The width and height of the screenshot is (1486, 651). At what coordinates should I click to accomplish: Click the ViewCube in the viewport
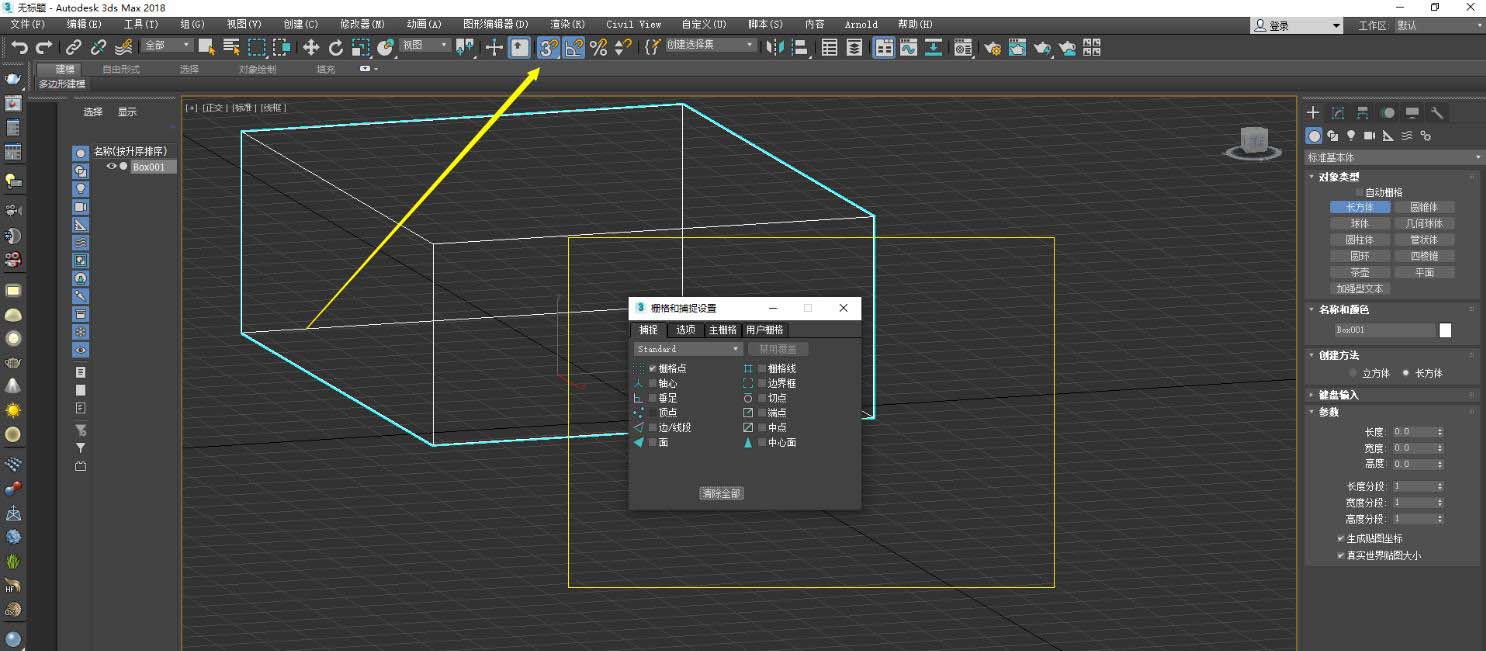point(1254,141)
